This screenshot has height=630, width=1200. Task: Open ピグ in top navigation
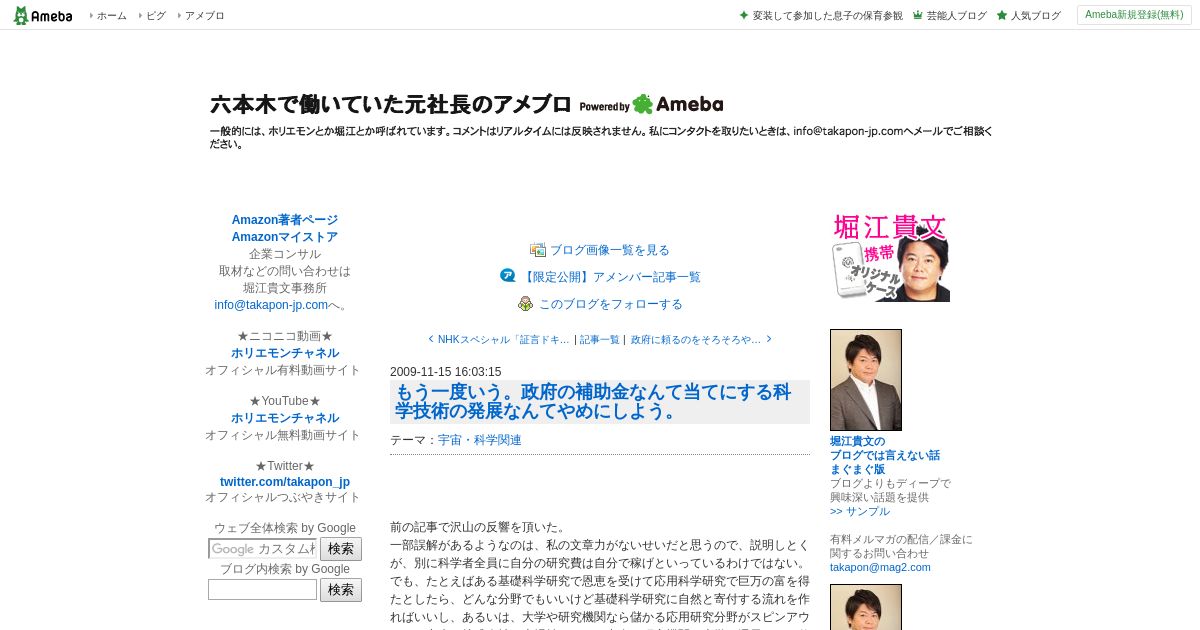click(155, 16)
